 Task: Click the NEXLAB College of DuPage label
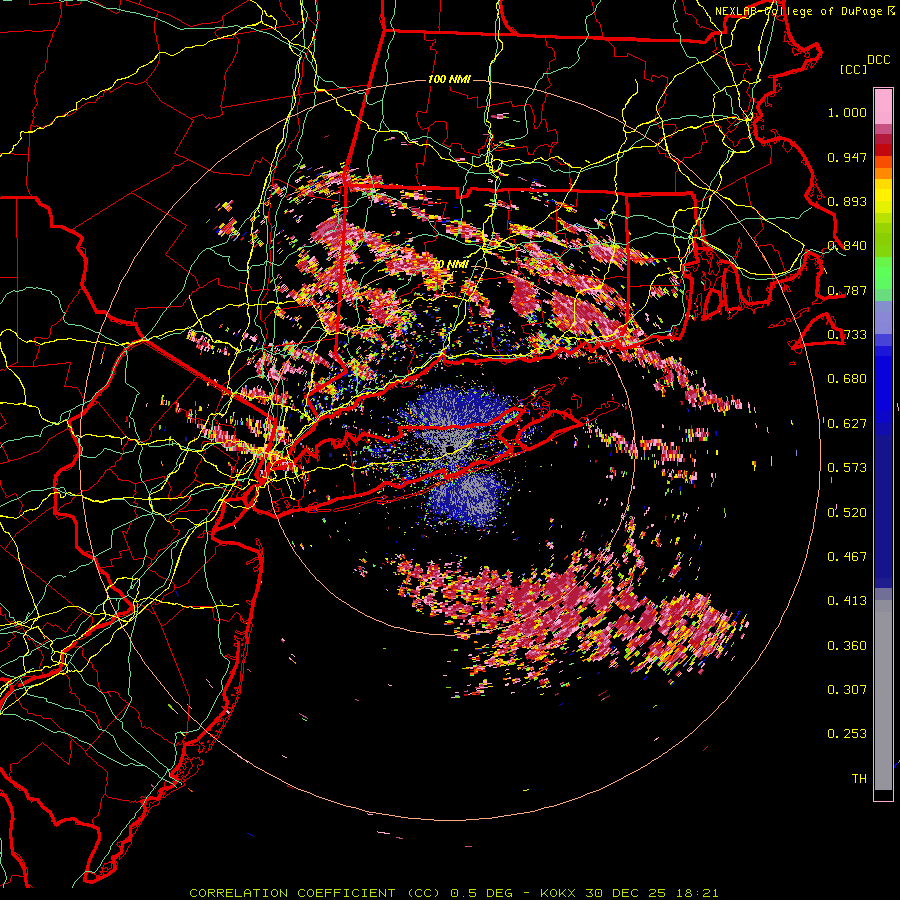click(x=804, y=11)
